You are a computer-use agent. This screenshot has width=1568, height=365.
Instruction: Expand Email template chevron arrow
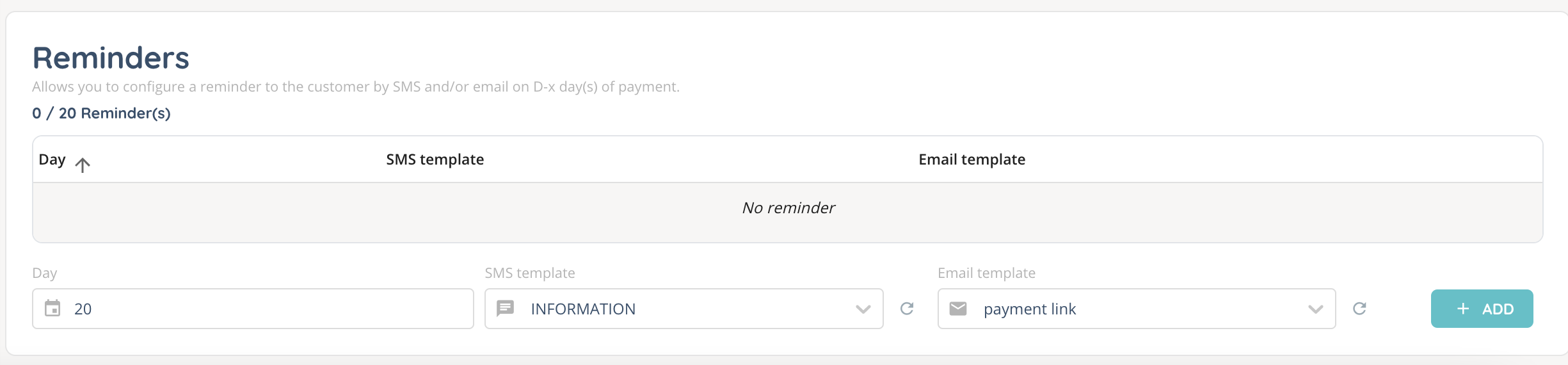pos(1316,309)
